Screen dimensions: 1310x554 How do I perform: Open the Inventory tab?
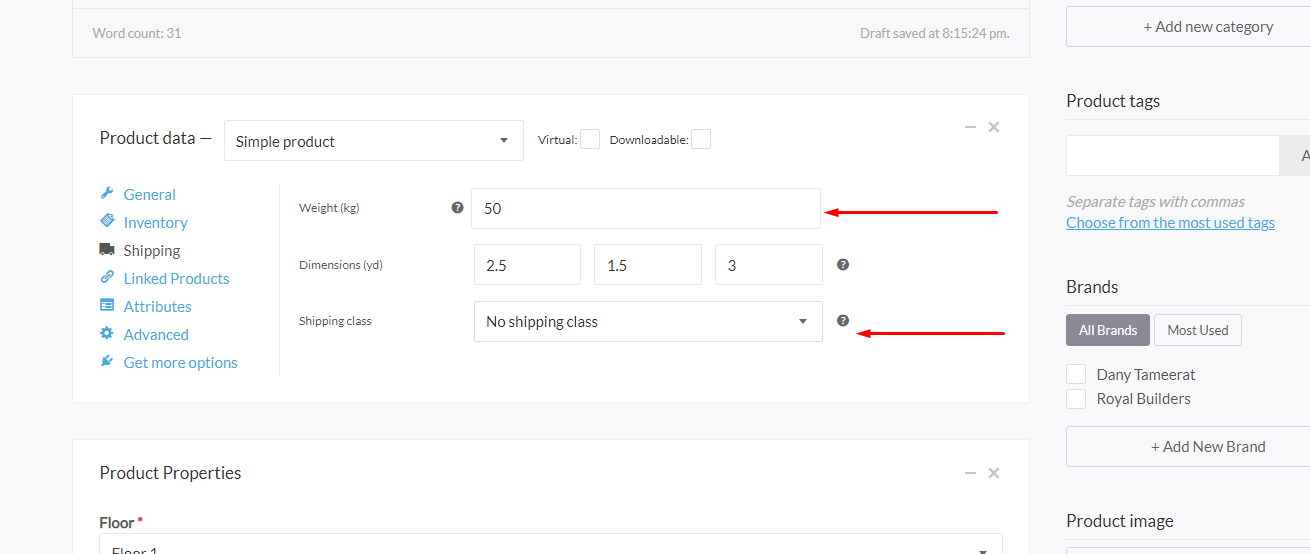pos(155,223)
